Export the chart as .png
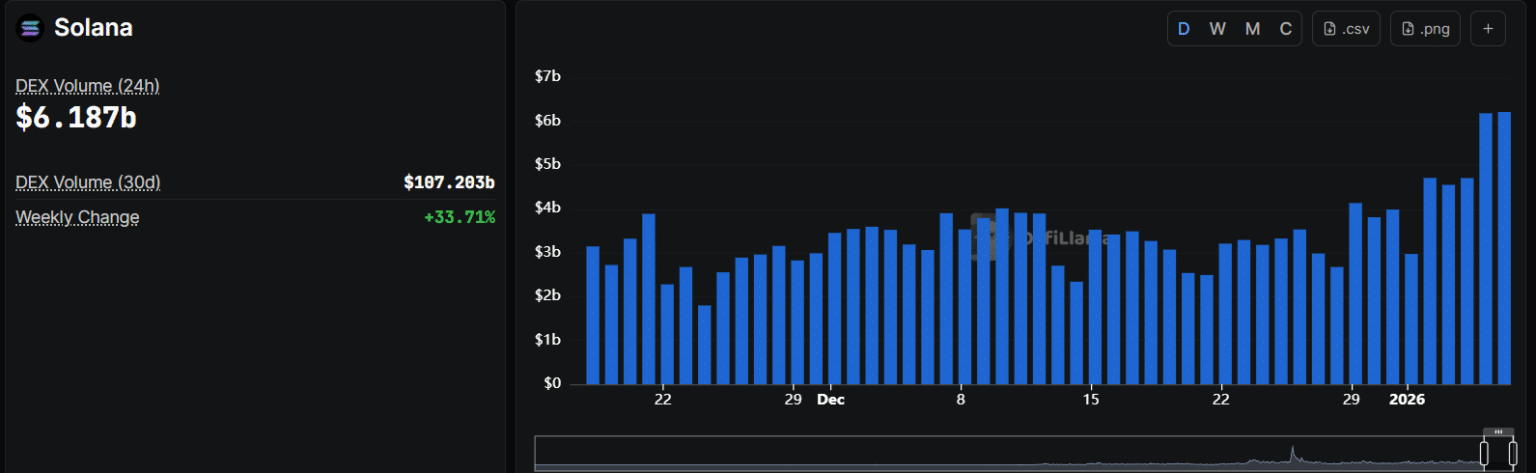1536x473 pixels. [x=1425, y=29]
